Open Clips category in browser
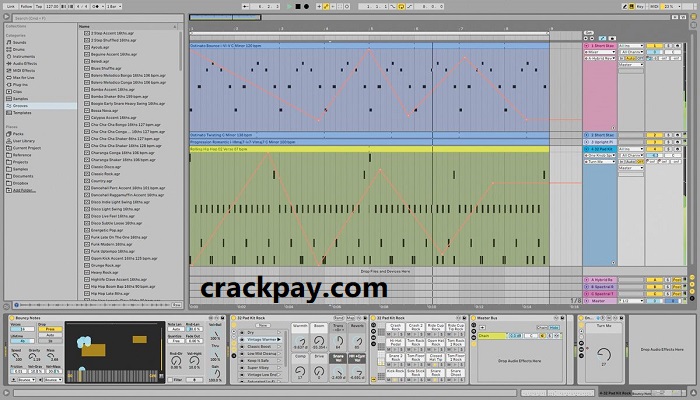The image size is (700, 400). coord(17,92)
